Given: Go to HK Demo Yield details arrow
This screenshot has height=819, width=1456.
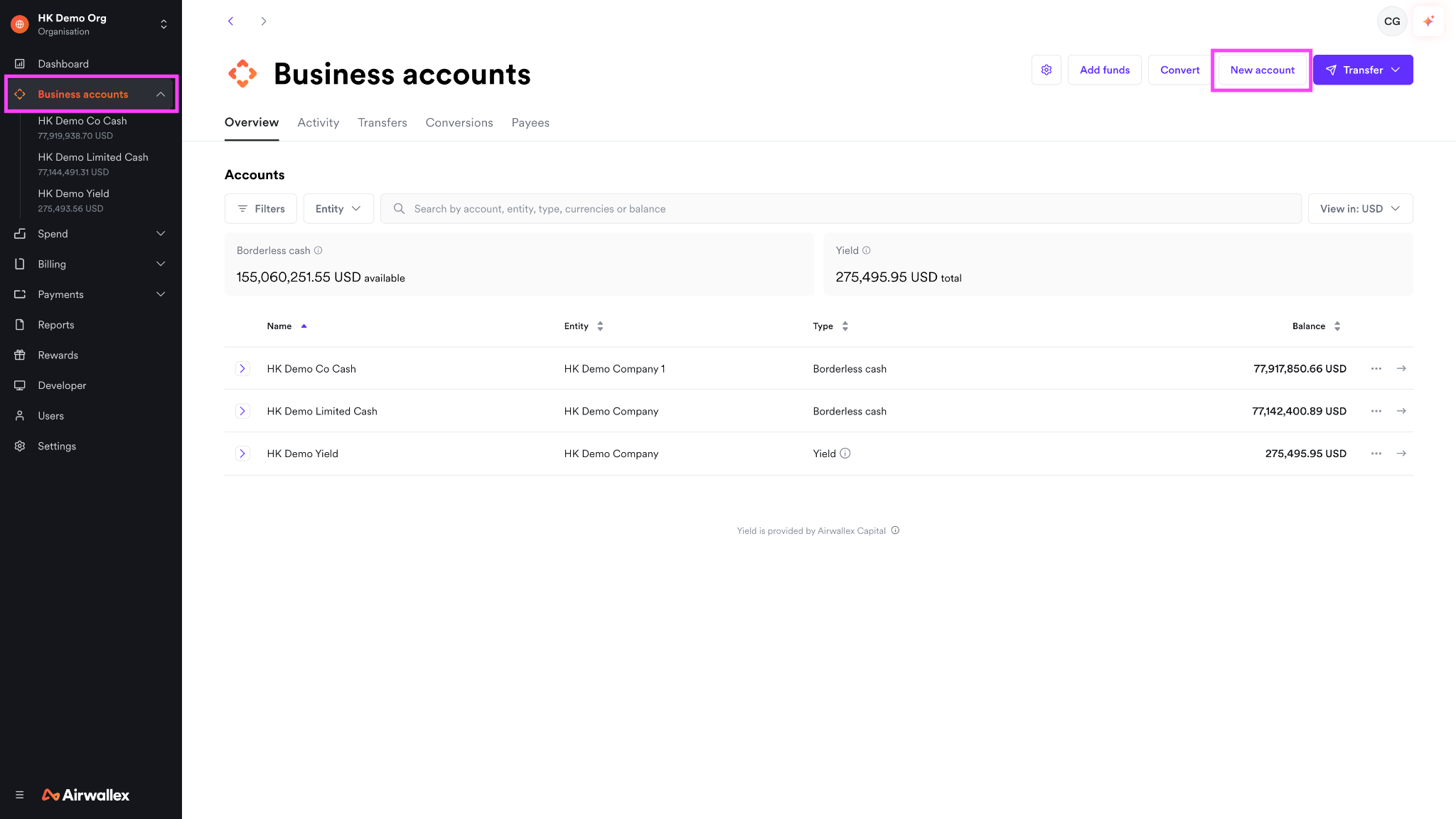Looking at the screenshot, I should (1401, 454).
